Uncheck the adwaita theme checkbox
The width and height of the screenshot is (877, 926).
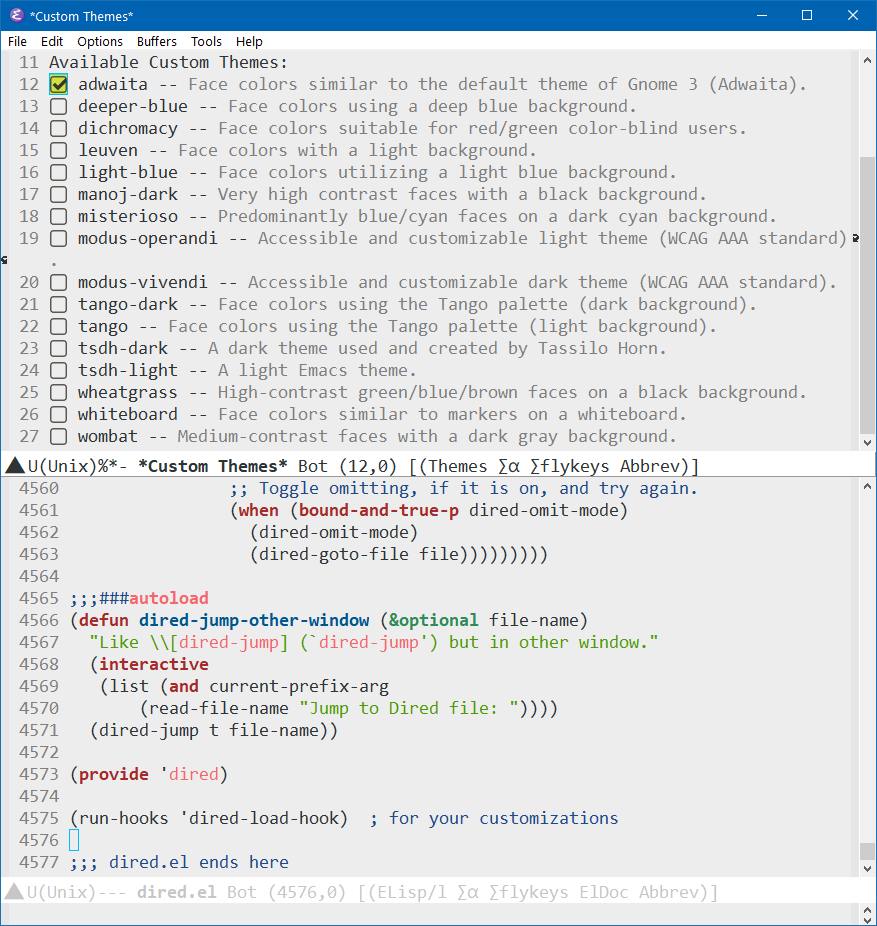tap(58, 84)
